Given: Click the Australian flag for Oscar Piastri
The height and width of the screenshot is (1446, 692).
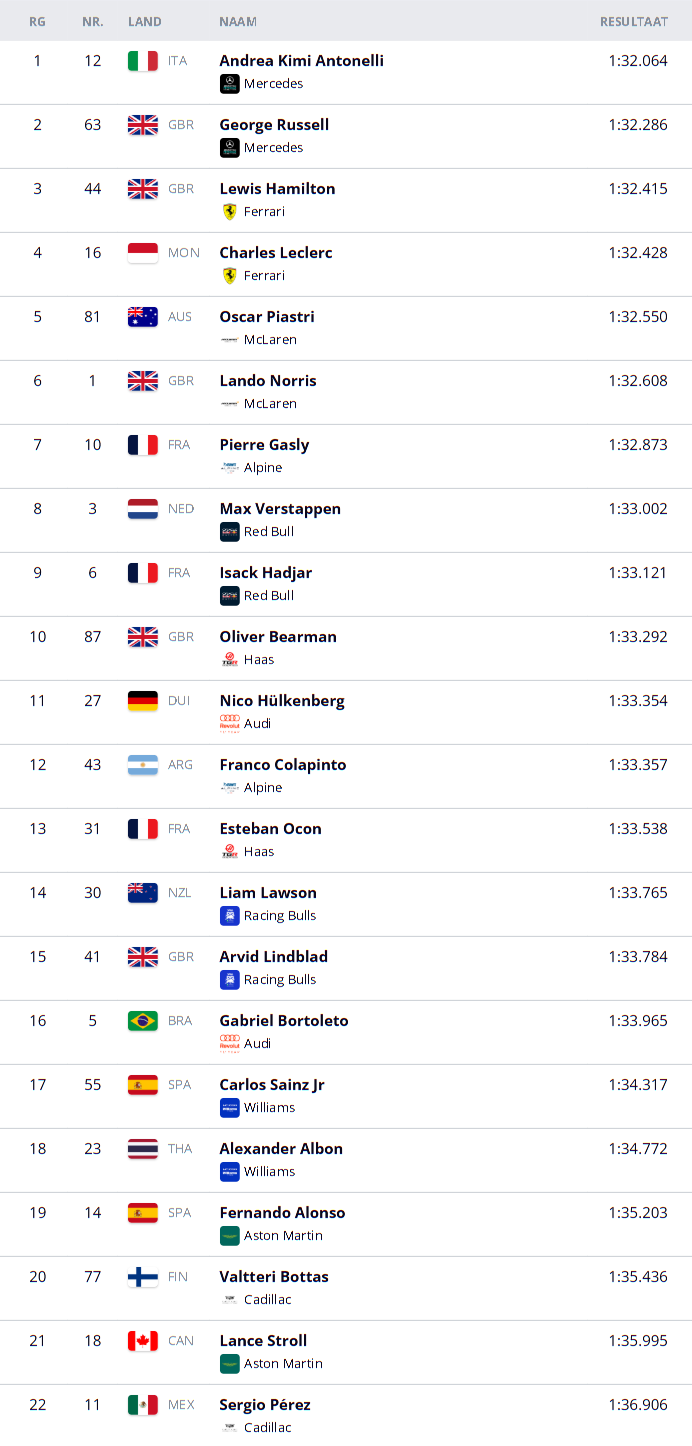Looking at the screenshot, I should click(143, 317).
